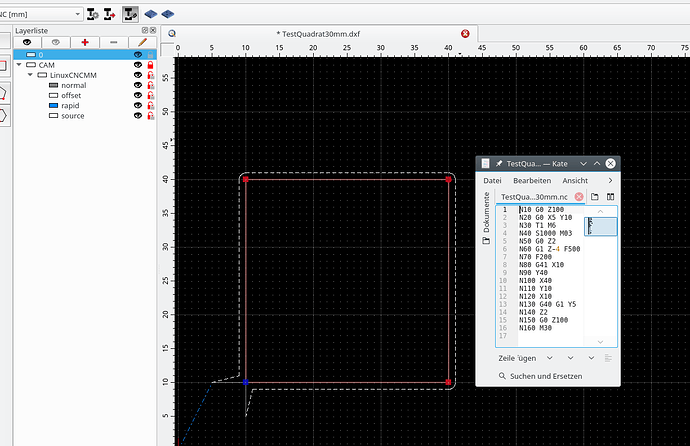Click the add layer plus icon
The width and height of the screenshot is (690, 446).
pos(84,43)
